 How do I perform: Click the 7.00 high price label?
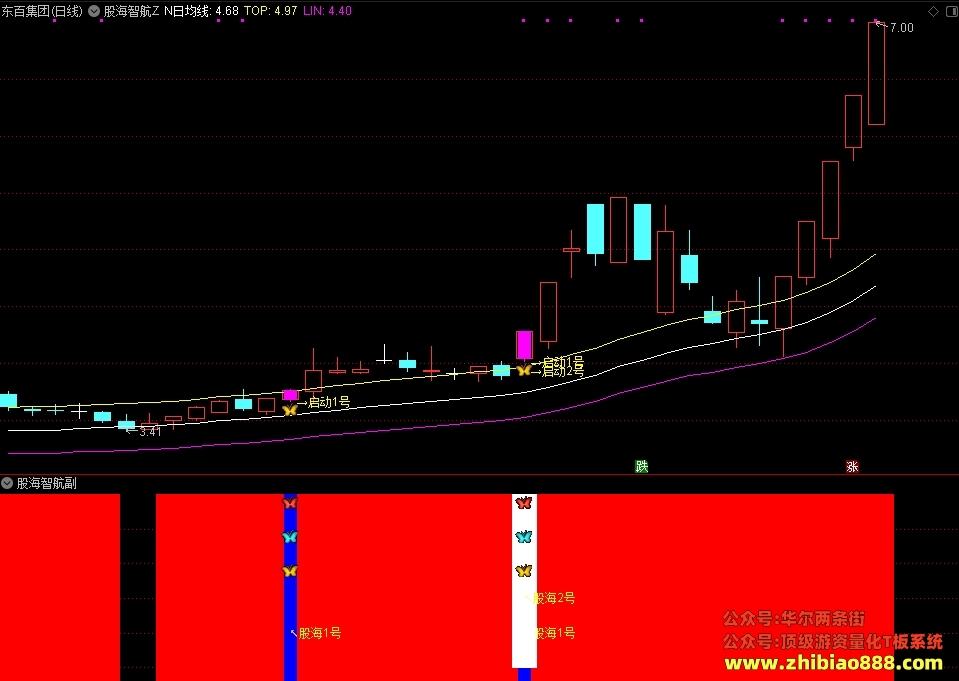point(902,28)
